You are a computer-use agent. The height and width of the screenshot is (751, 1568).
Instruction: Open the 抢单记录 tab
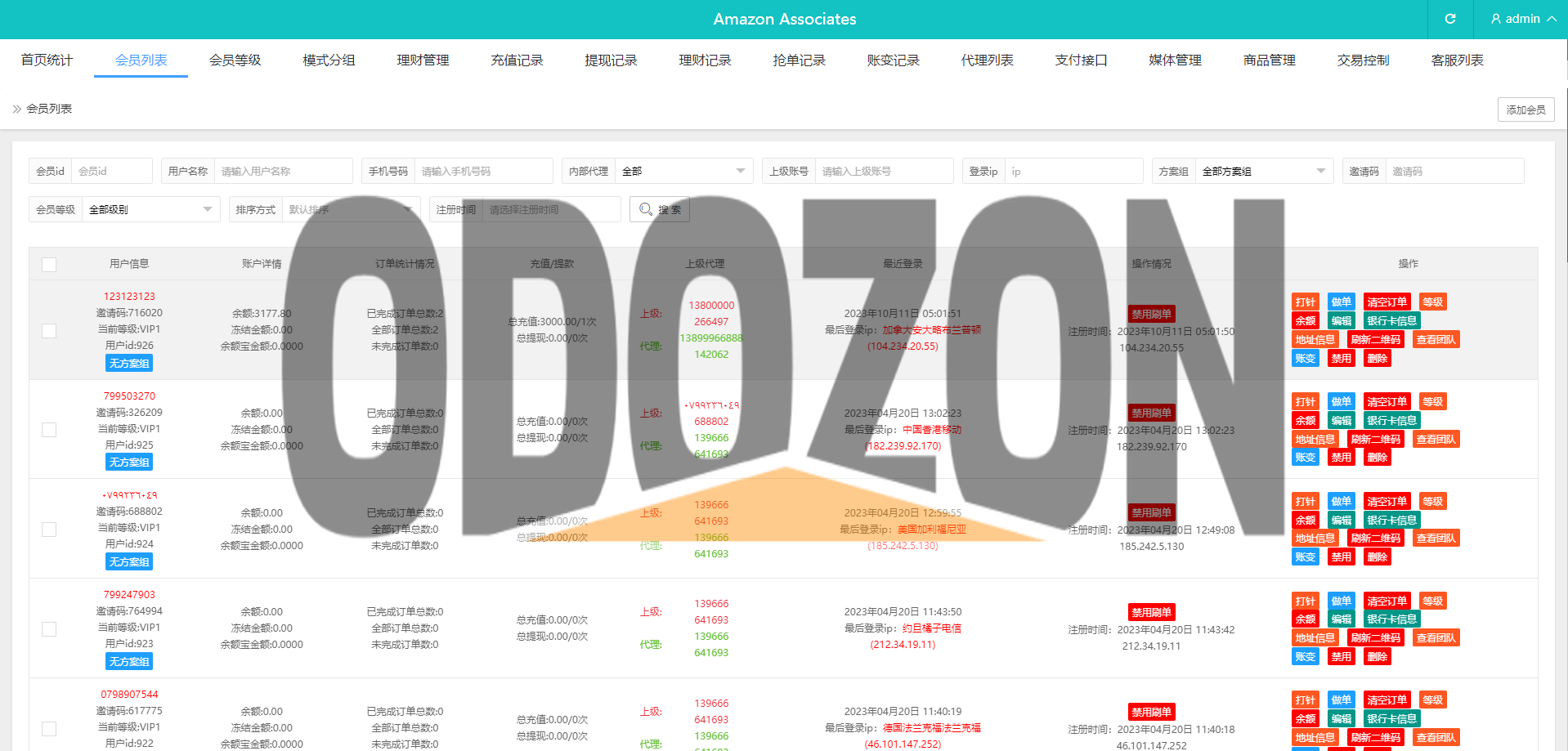pyautogui.click(x=799, y=60)
